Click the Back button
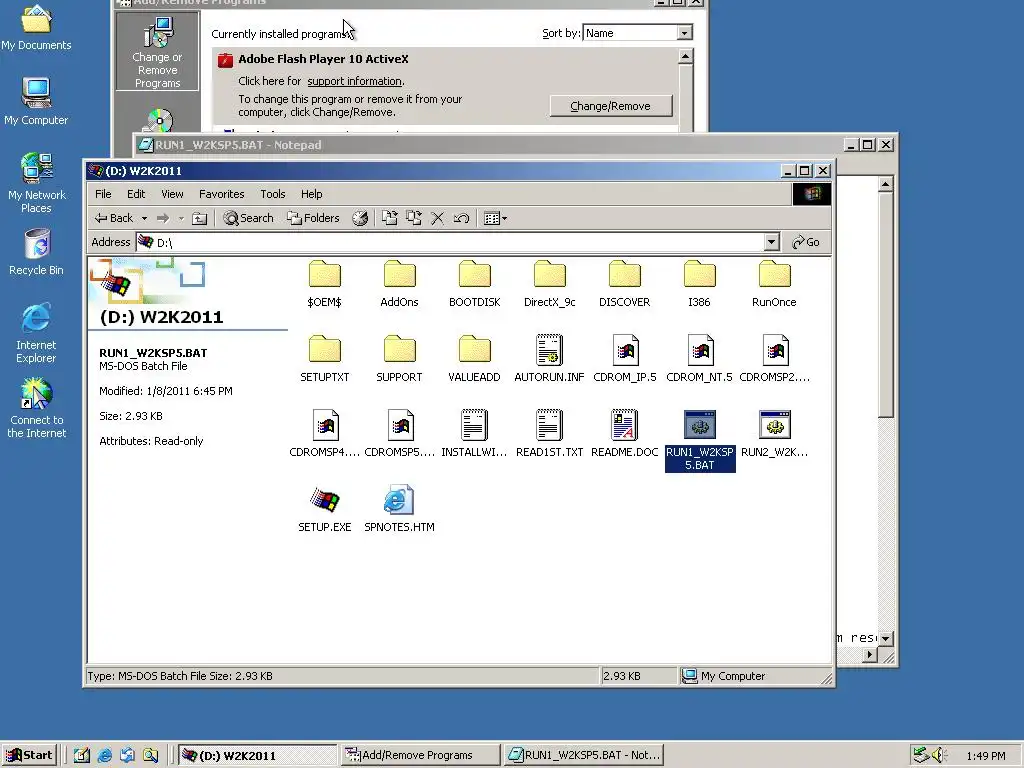The width and height of the screenshot is (1024, 768). click(x=114, y=219)
